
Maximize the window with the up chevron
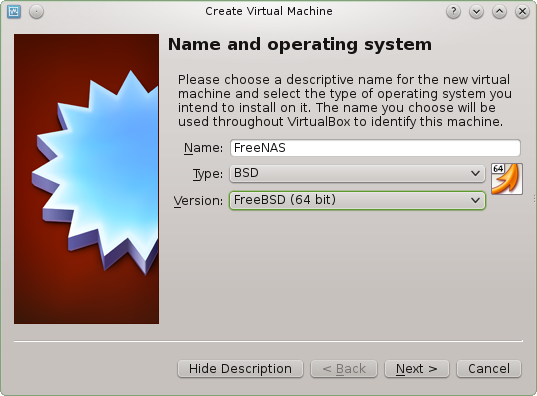[x=499, y=12]
